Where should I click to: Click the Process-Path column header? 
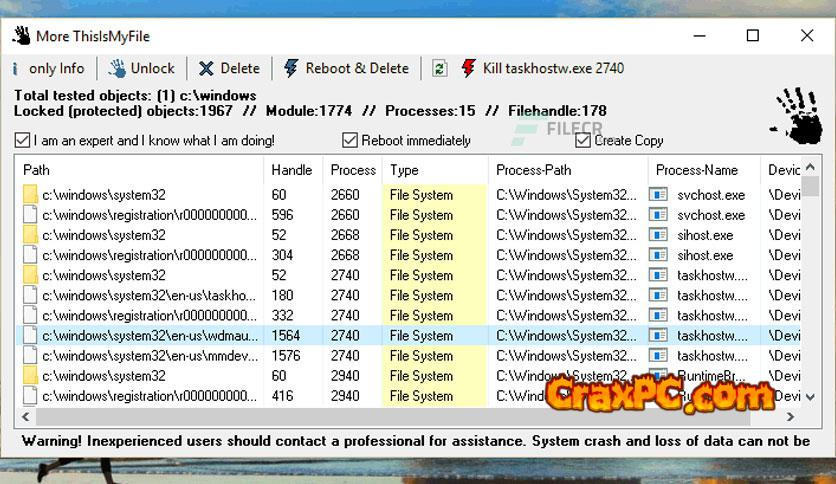566,170
